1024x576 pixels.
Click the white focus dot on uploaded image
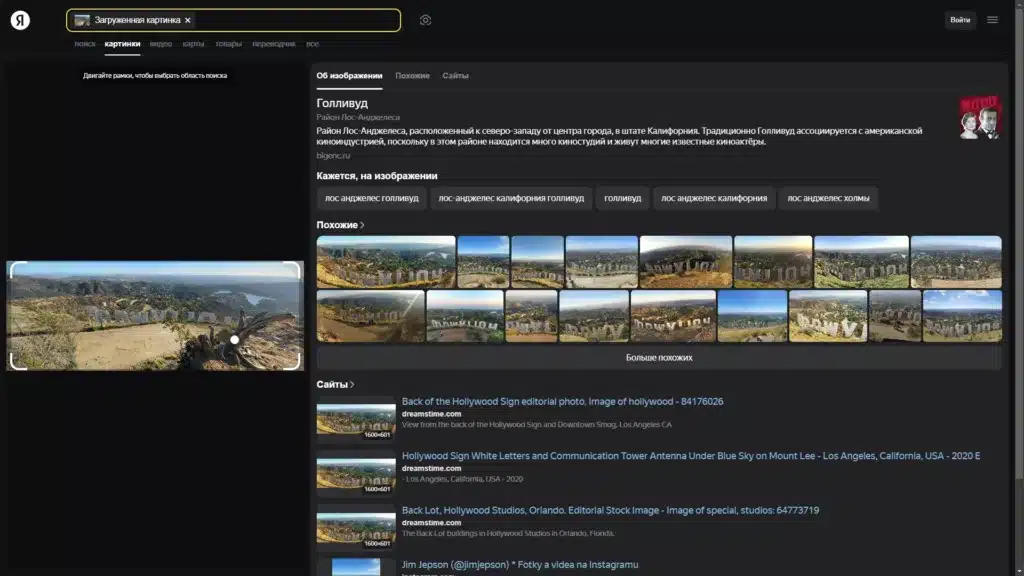pos(234,340)
